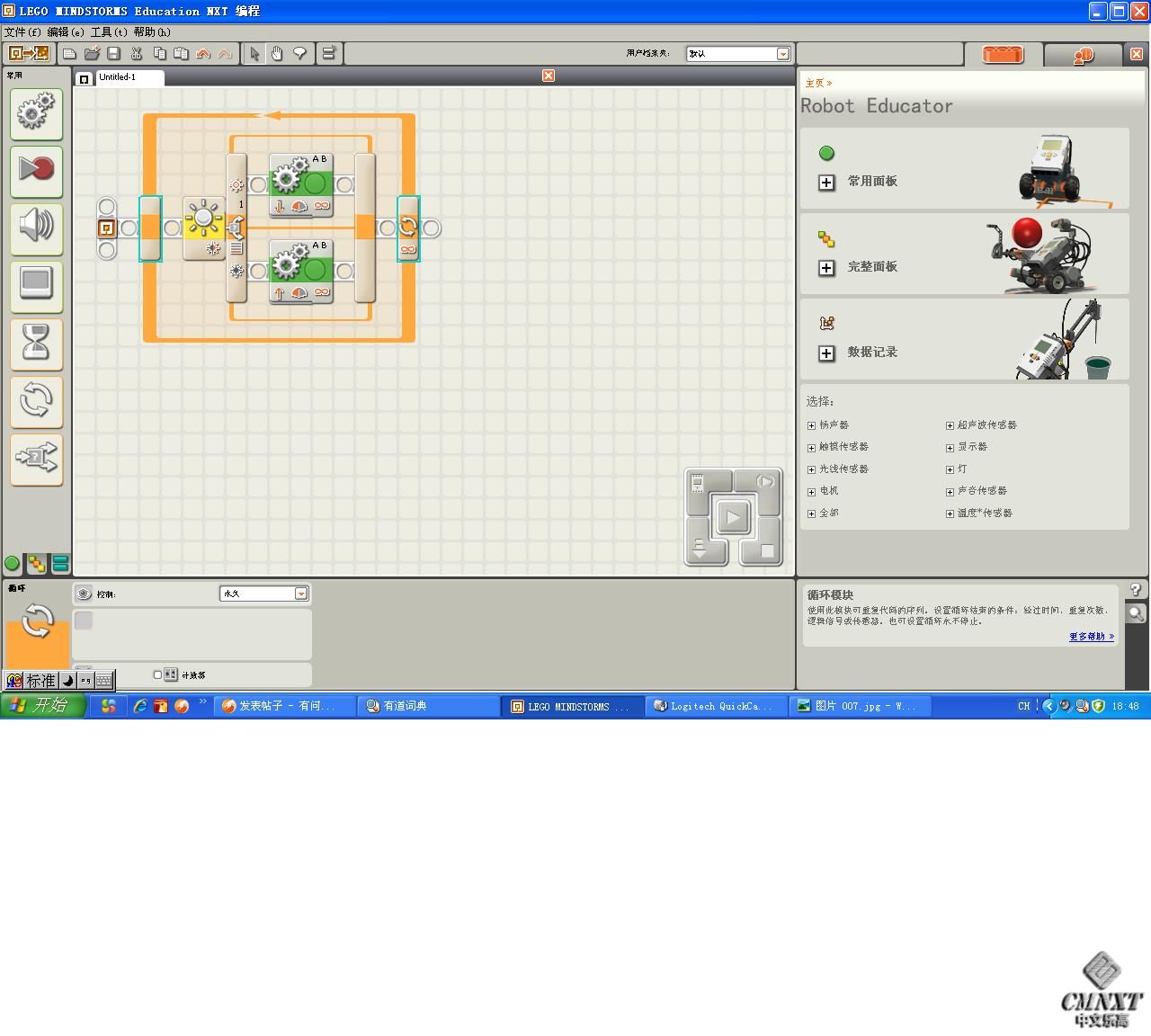Expand the 显示器 selection item

click(950, 447)
